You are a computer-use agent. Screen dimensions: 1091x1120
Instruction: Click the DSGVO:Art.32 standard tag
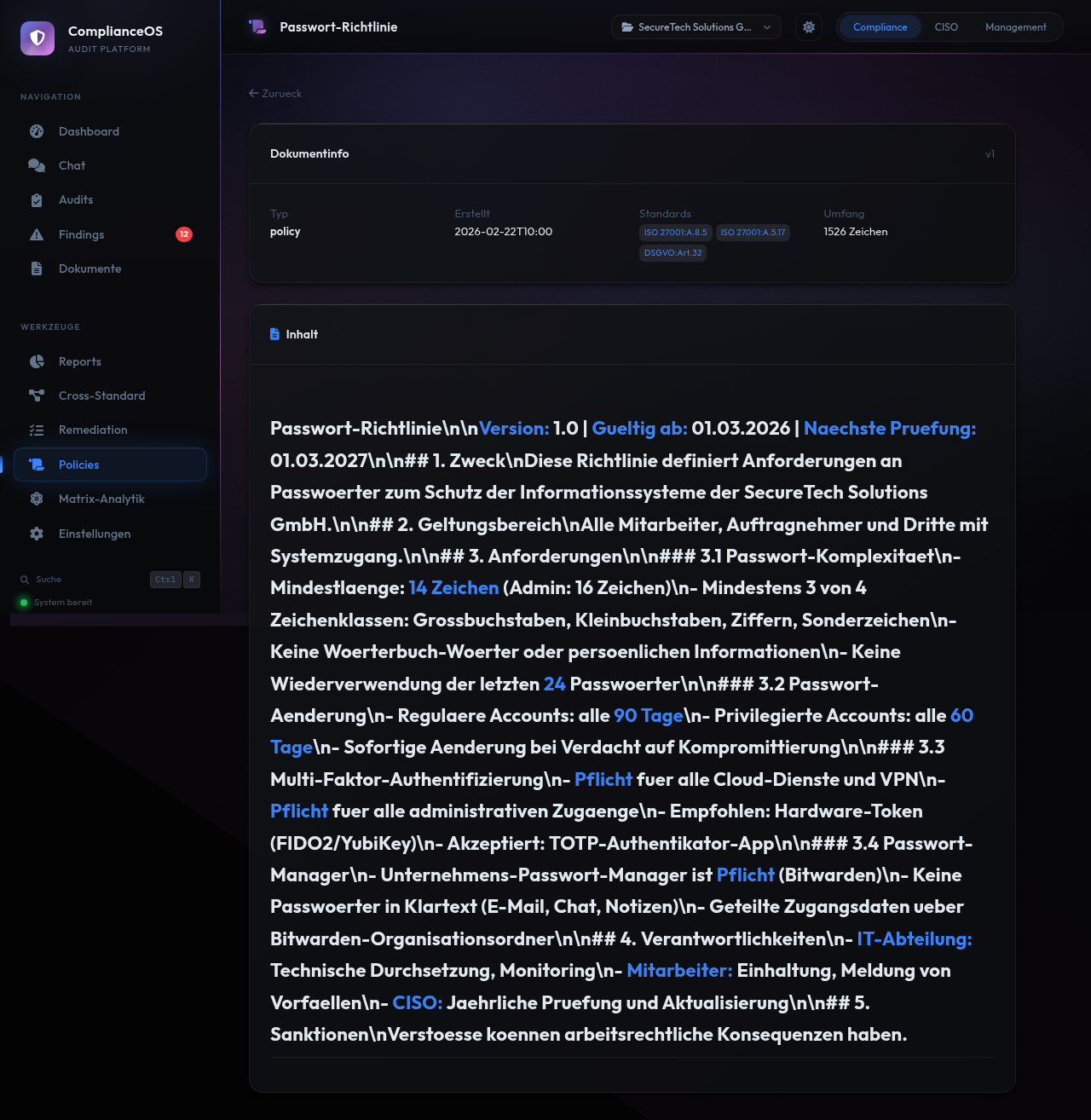pos(672,253)
